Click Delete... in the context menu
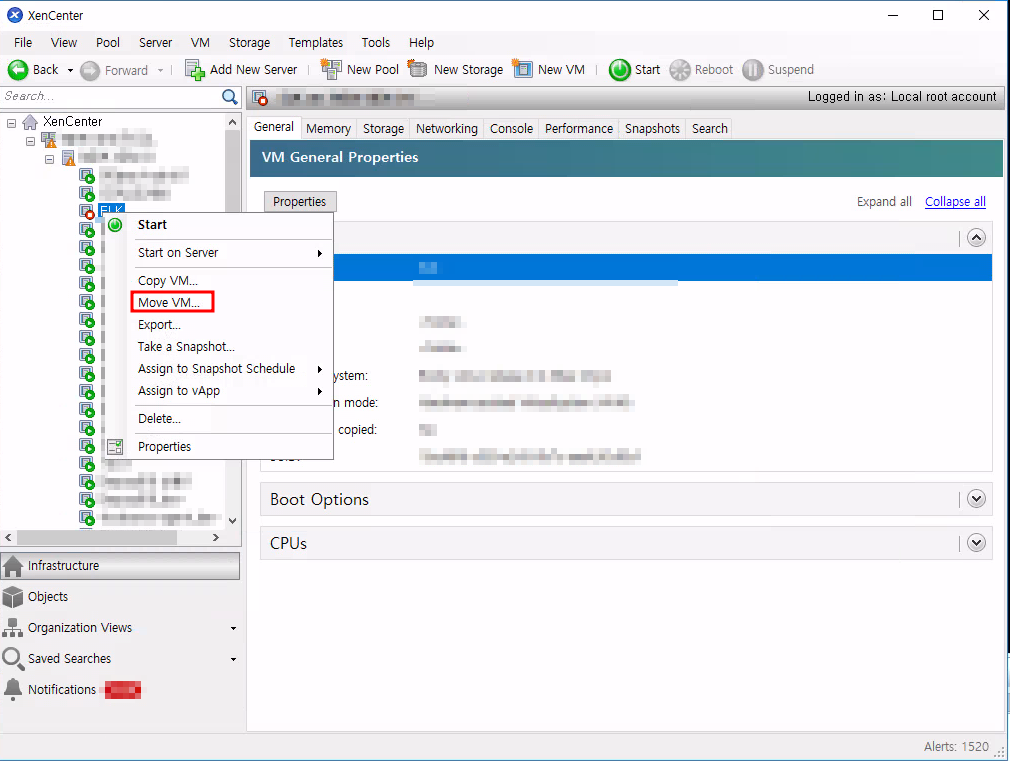 (x=159, y=419)
